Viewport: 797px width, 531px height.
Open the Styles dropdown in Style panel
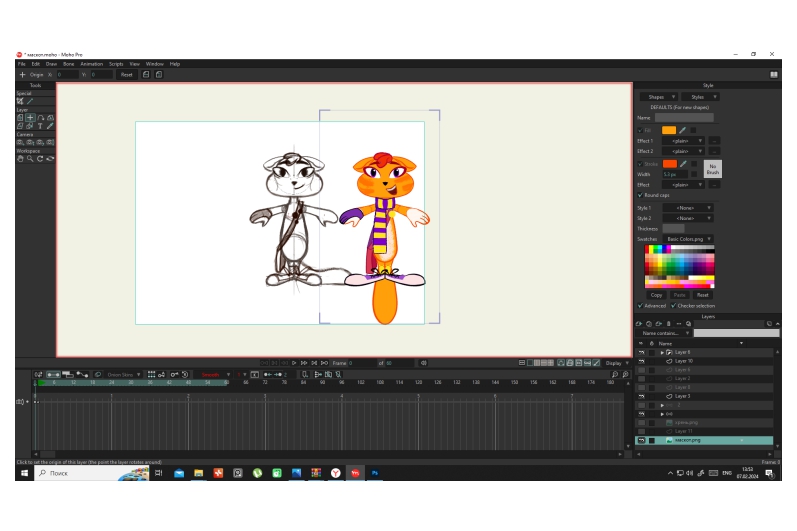(700, 97)
